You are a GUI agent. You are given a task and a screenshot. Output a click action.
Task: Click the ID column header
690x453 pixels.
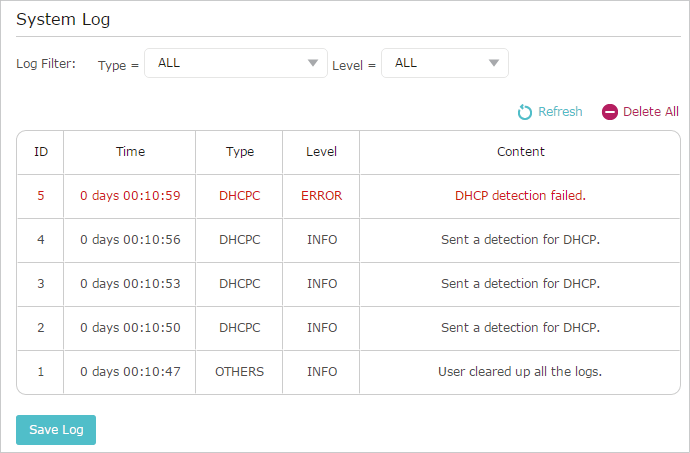41,152
